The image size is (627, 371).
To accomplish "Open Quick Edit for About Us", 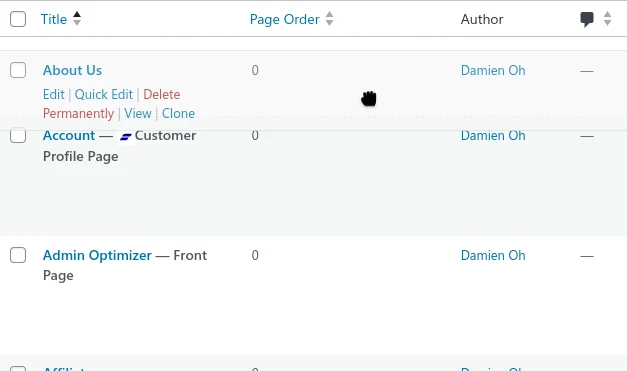I will (x=104, y=94).
